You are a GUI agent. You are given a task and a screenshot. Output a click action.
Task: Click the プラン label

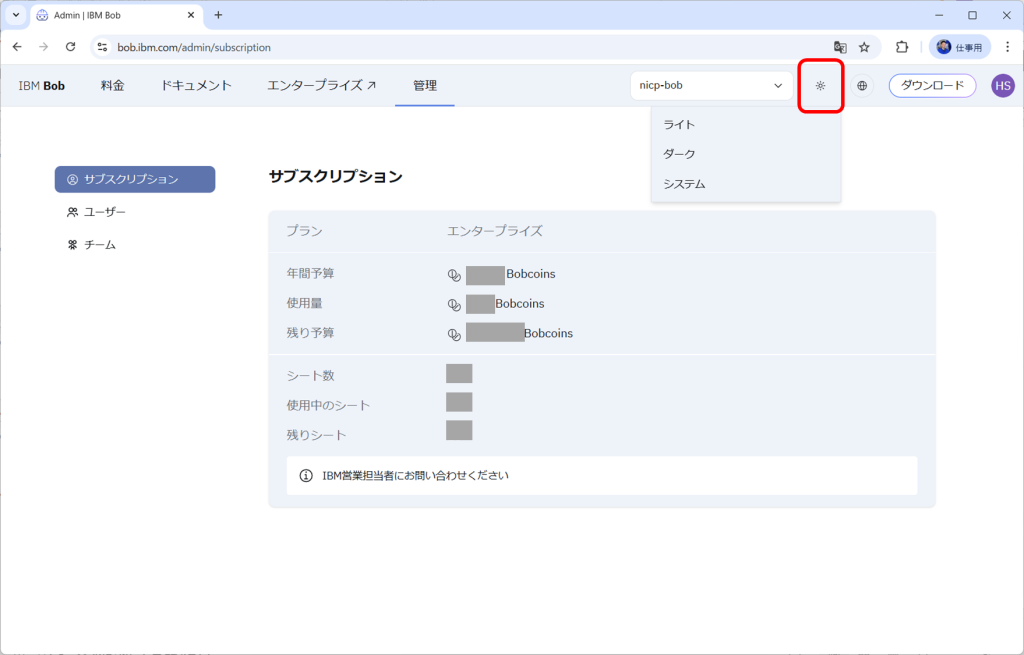click(x=304, y=231)
